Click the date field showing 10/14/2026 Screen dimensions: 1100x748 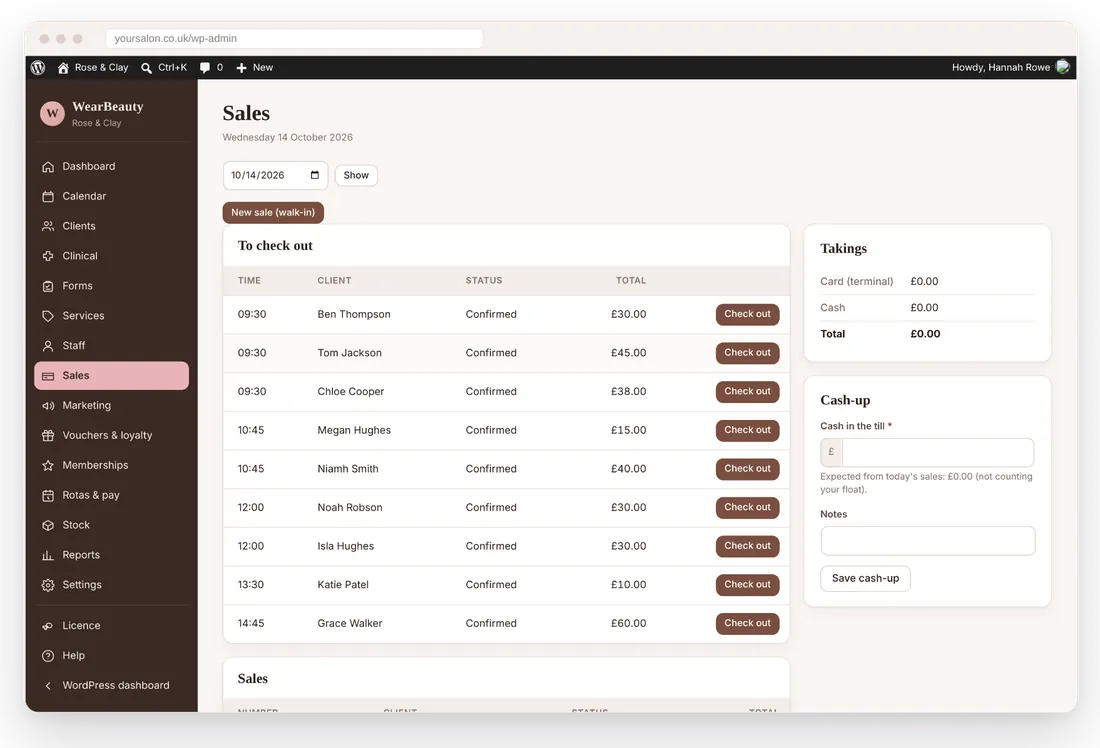[275, 175]
